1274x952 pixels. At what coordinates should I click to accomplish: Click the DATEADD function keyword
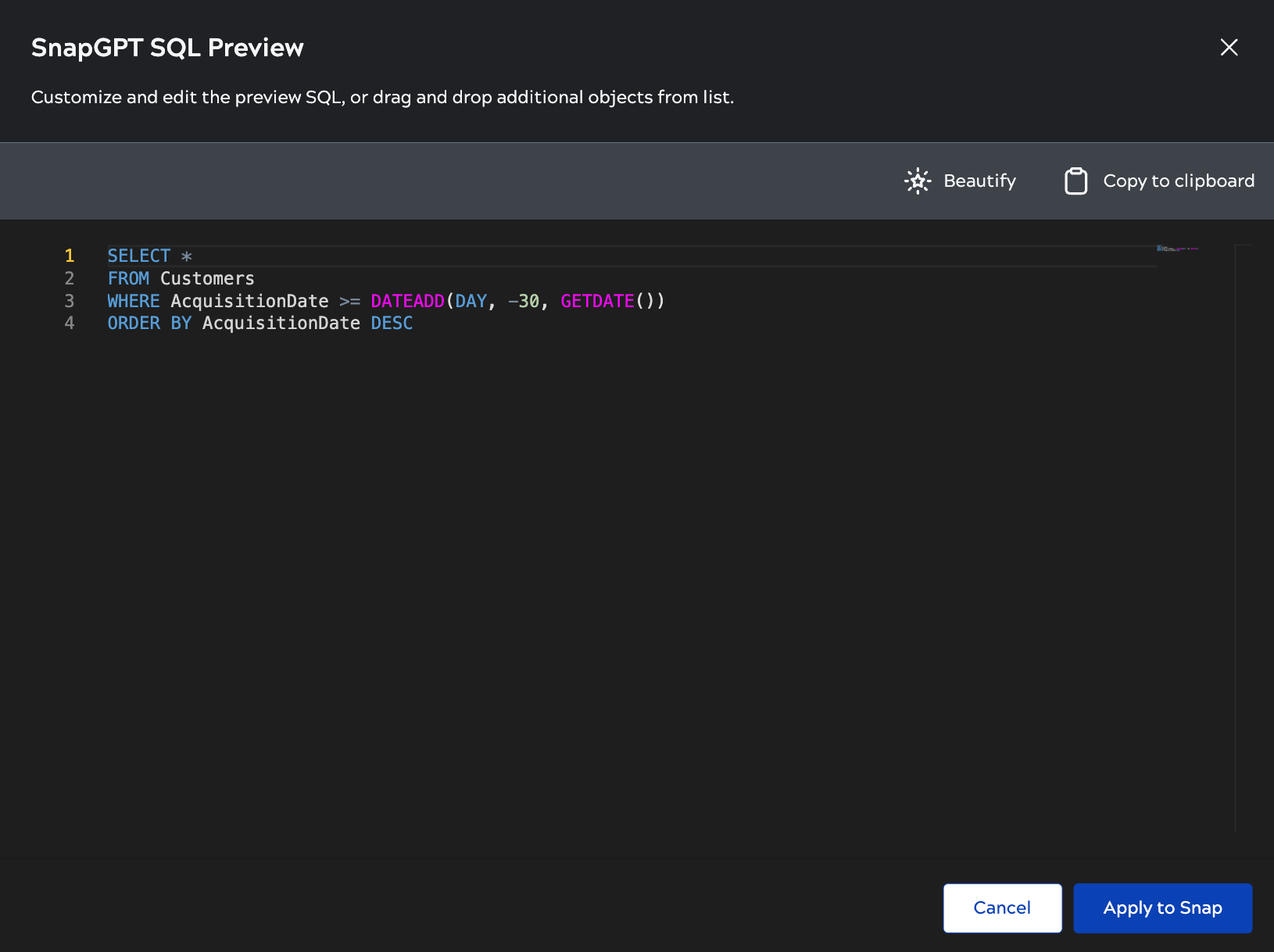[x=406, y=301]
